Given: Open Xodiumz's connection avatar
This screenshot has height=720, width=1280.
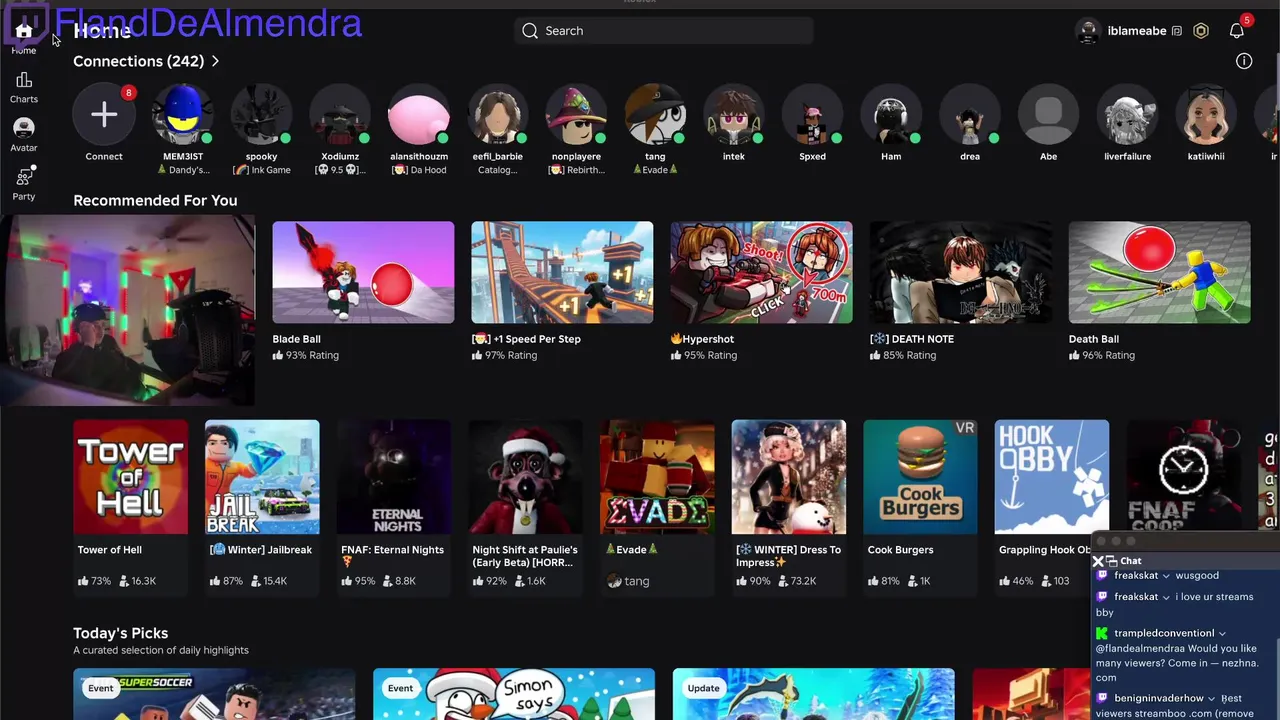Looking at the screenshot, I should click(x=340, y=114).
